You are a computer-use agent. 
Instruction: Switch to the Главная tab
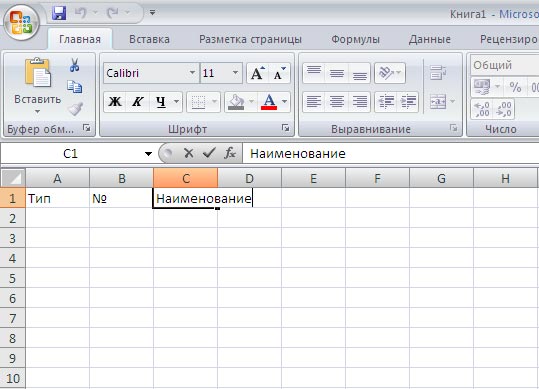pos(80,39)
